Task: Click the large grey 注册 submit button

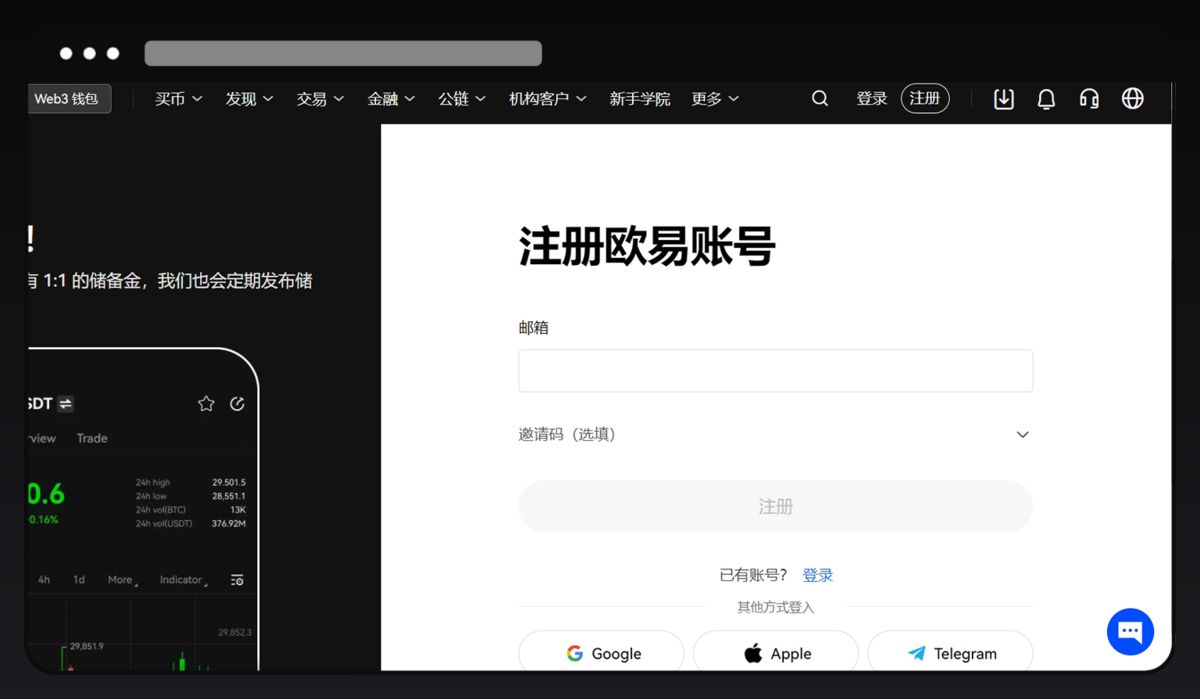Action: pyautogui.click(x=775, y=506)
